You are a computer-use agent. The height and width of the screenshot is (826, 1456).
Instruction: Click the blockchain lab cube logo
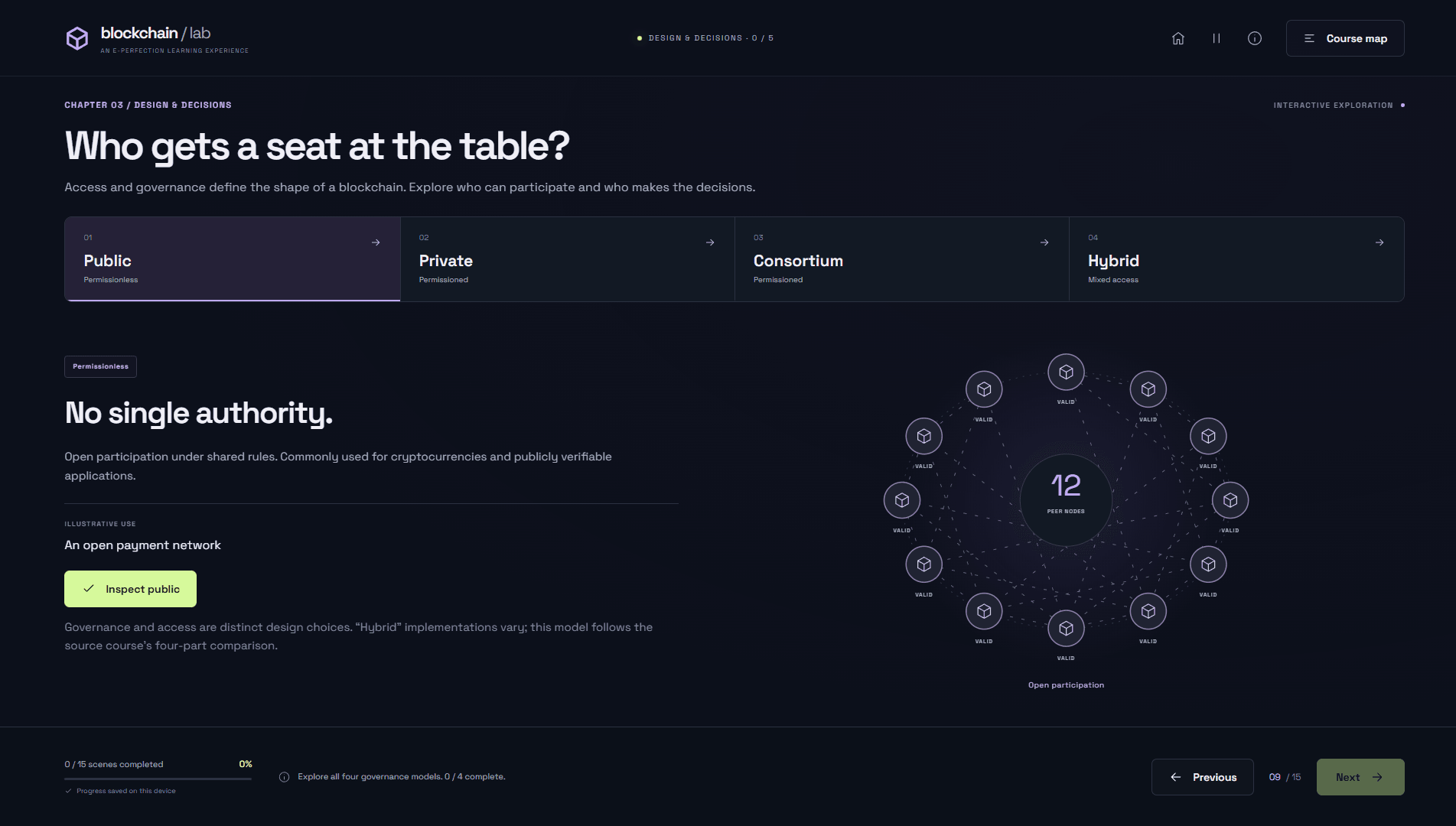[77, 38]
